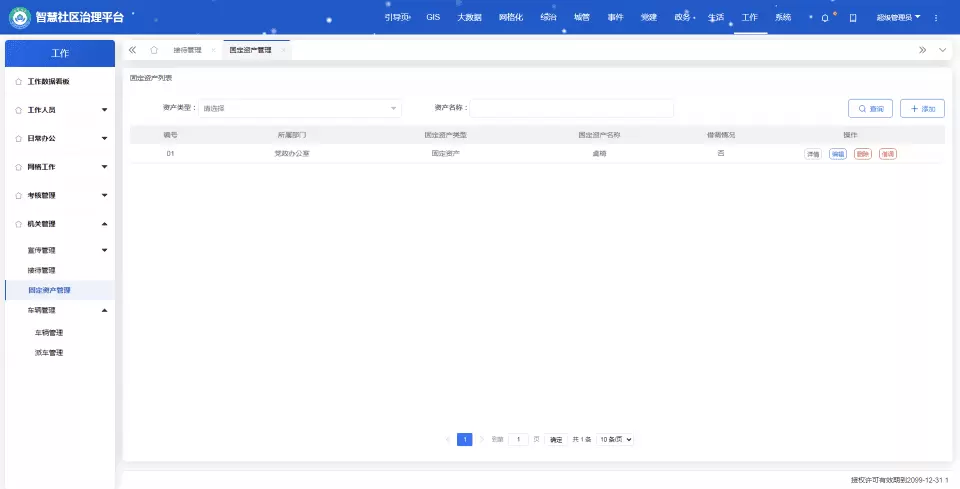
Task: Open the 事件 top menu
Action: [615, 18]
